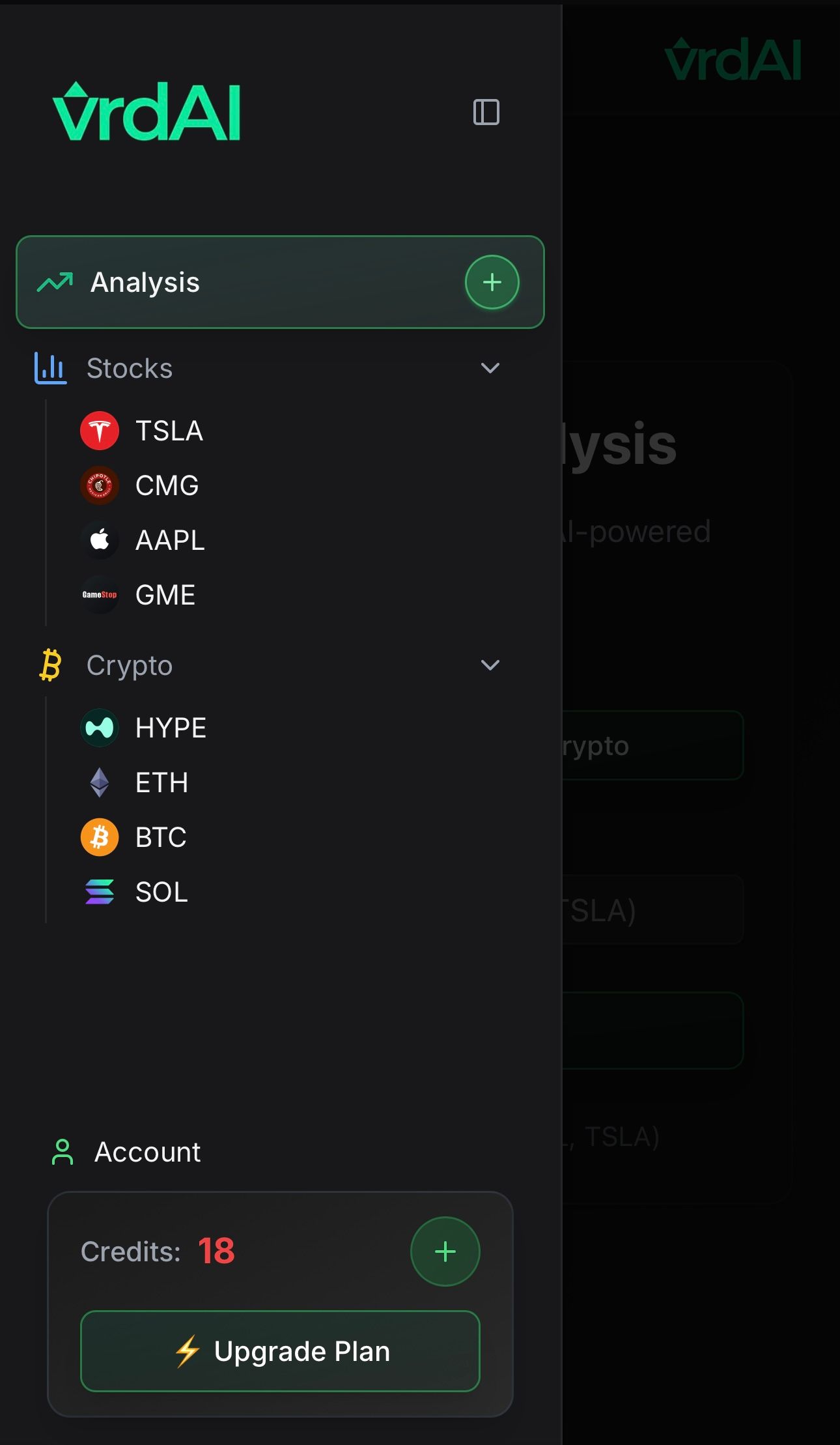Image resolution: width=840 pixels, height=1445 pixels.
Task: Click the Ethereum diamond icon
Action: 100,782
